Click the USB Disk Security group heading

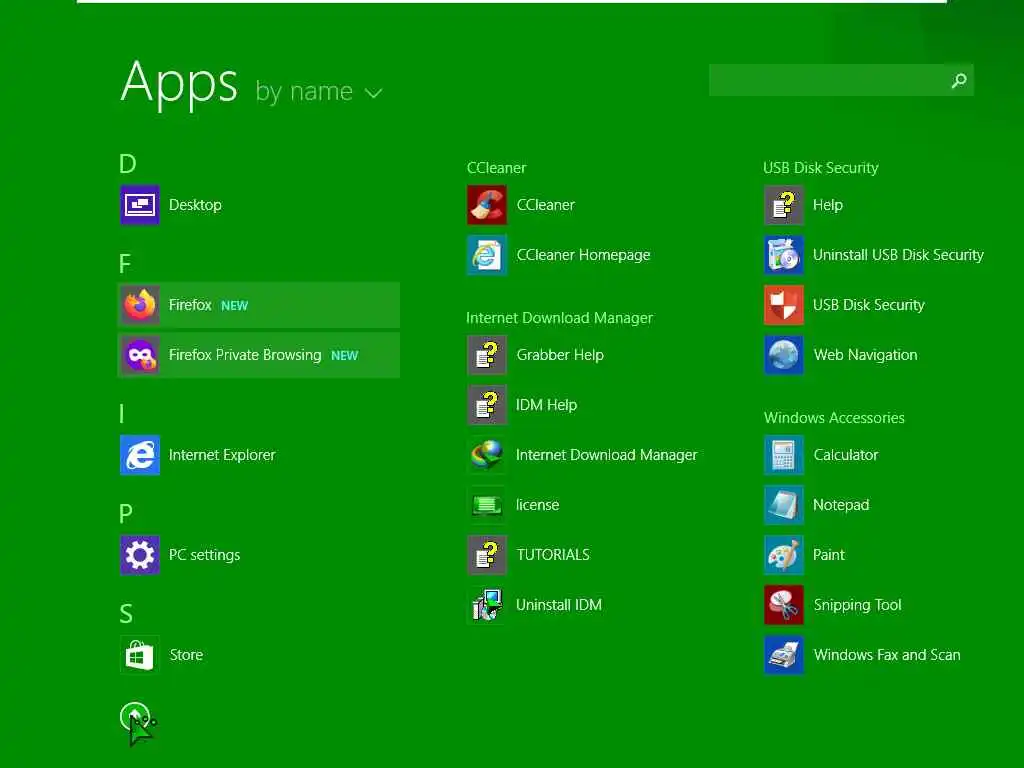click(x=821, y=168)
